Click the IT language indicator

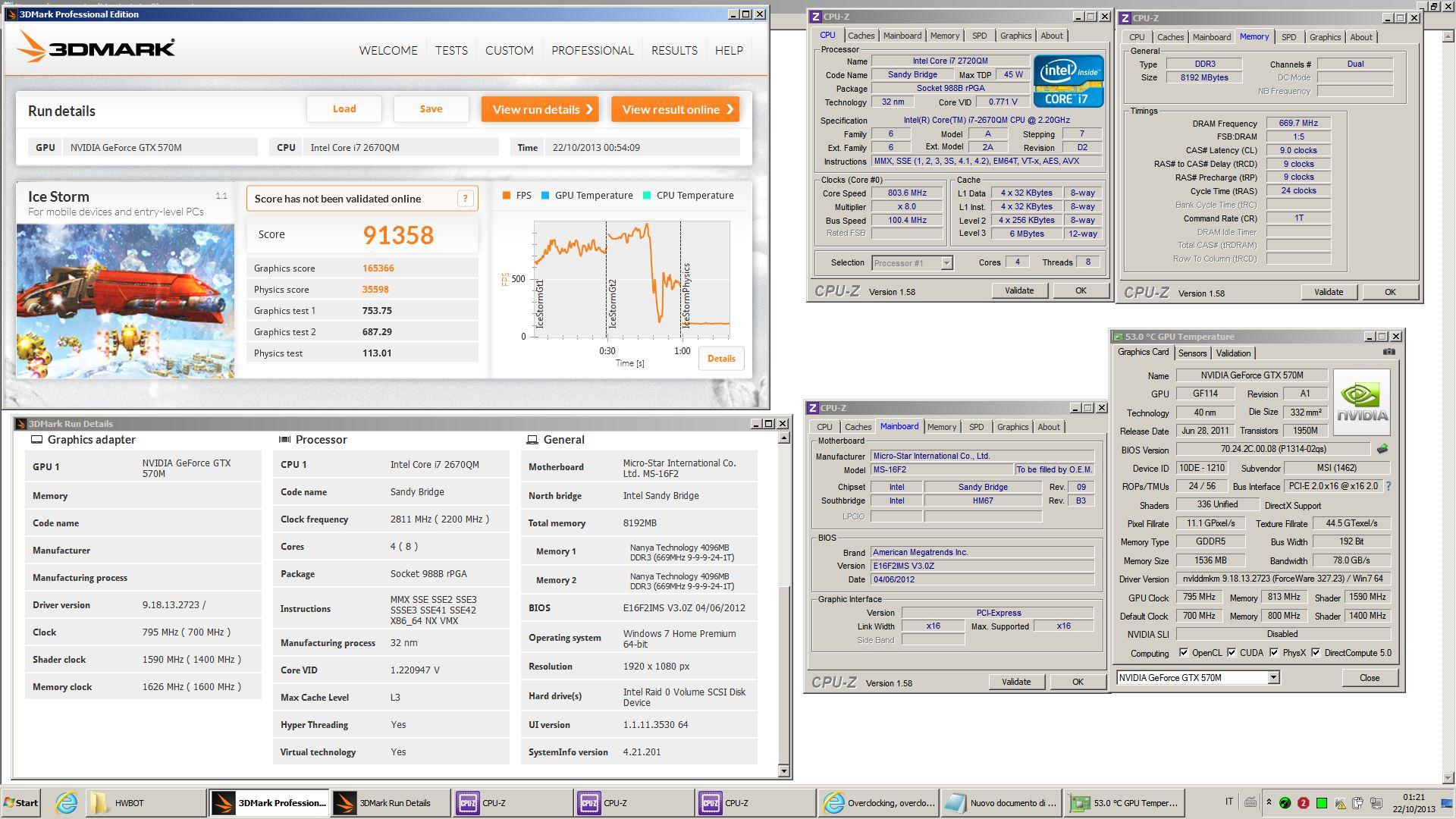1228,802
